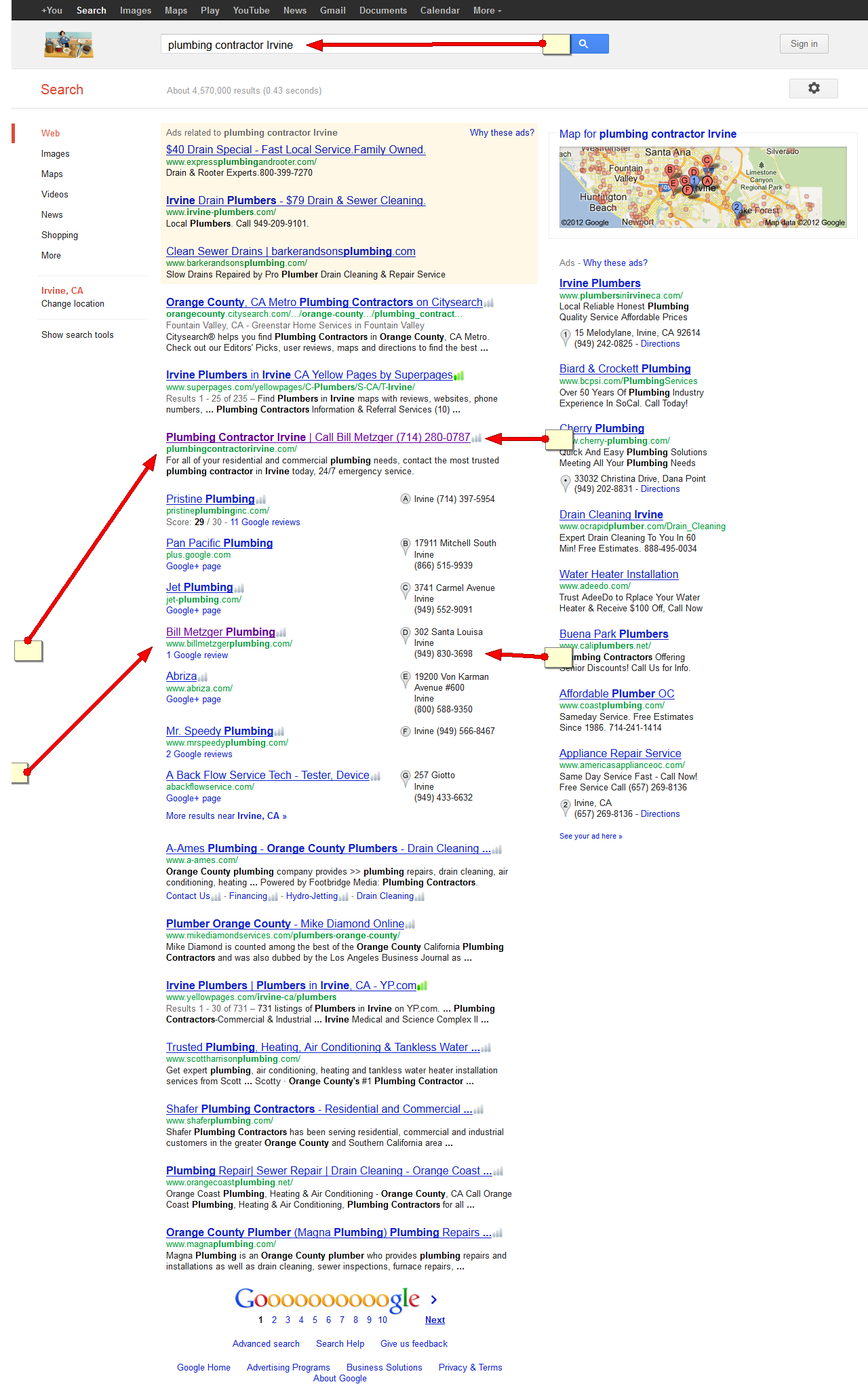Click See your ad here link
This screenshot has height=1397, width=868.
[x=591, y=836]
